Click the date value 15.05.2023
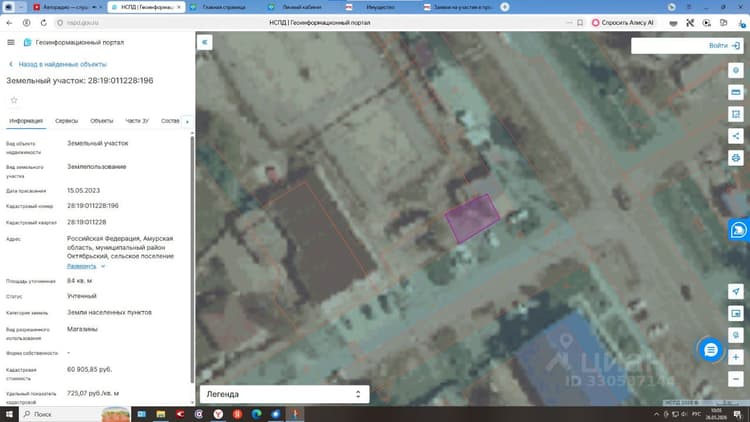 coord(83,190)
